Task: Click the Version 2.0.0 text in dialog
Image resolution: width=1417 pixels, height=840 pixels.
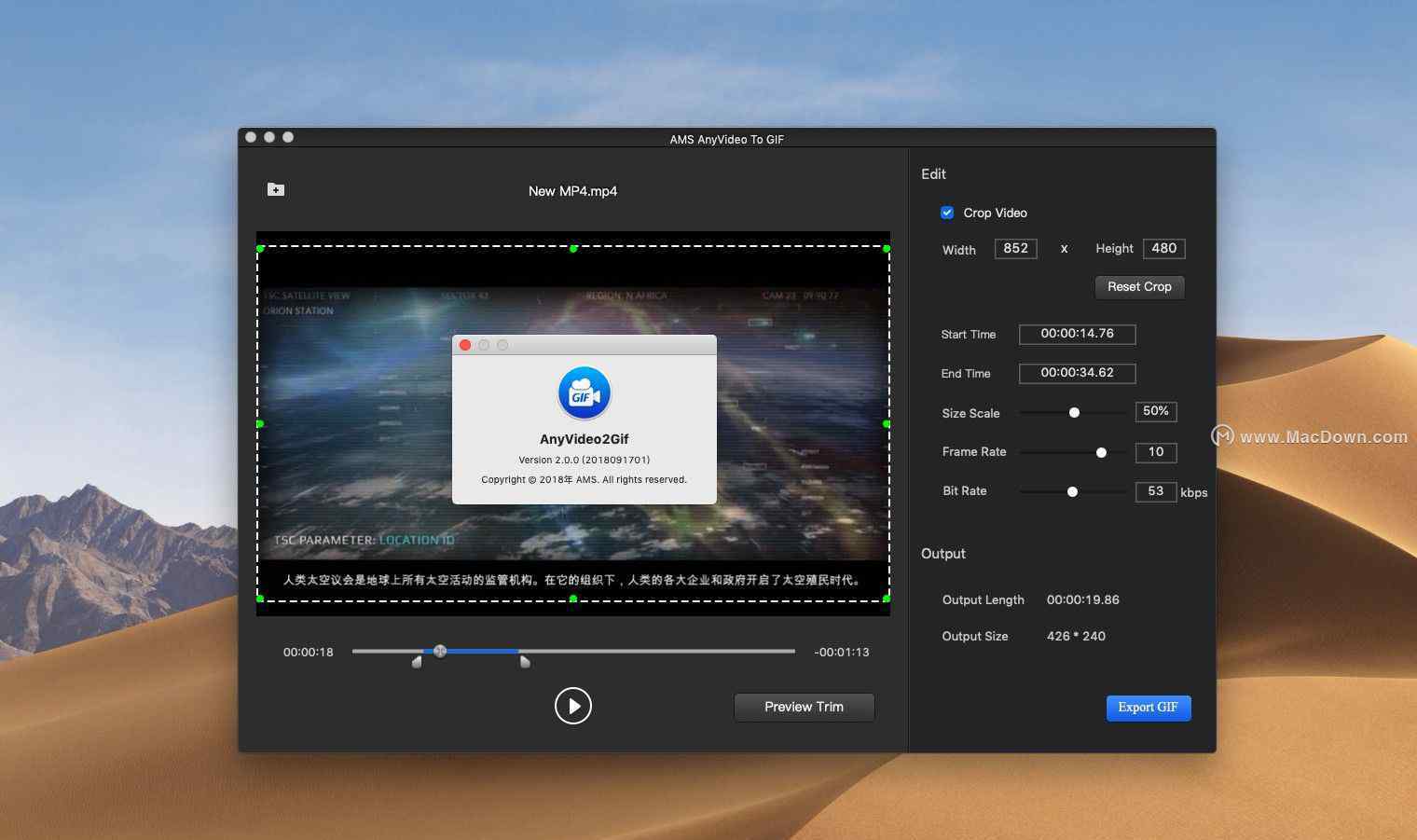Action: coord(585,460)
